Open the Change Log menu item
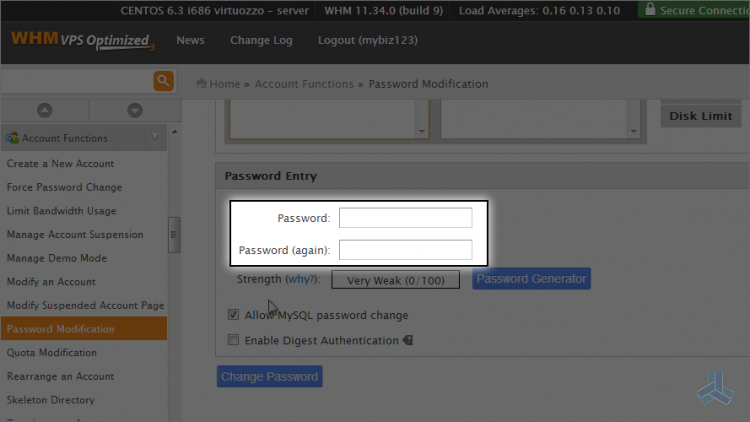Viewport: 750px width, 422px height. click(261, 40)
